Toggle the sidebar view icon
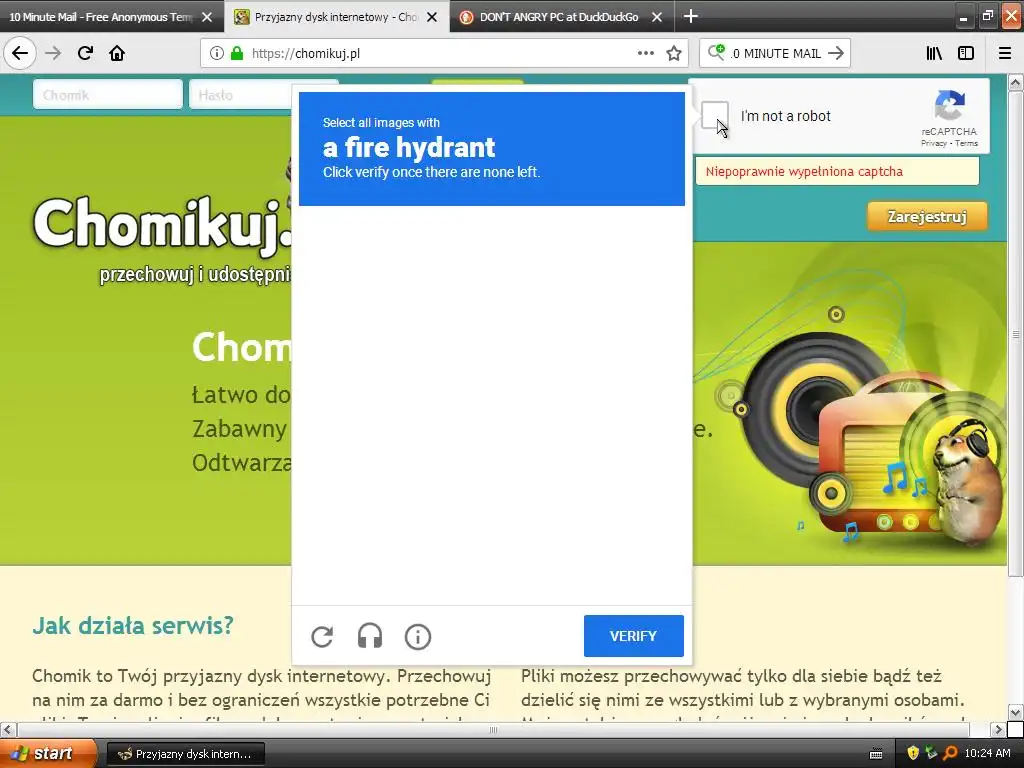 point(966,54)
